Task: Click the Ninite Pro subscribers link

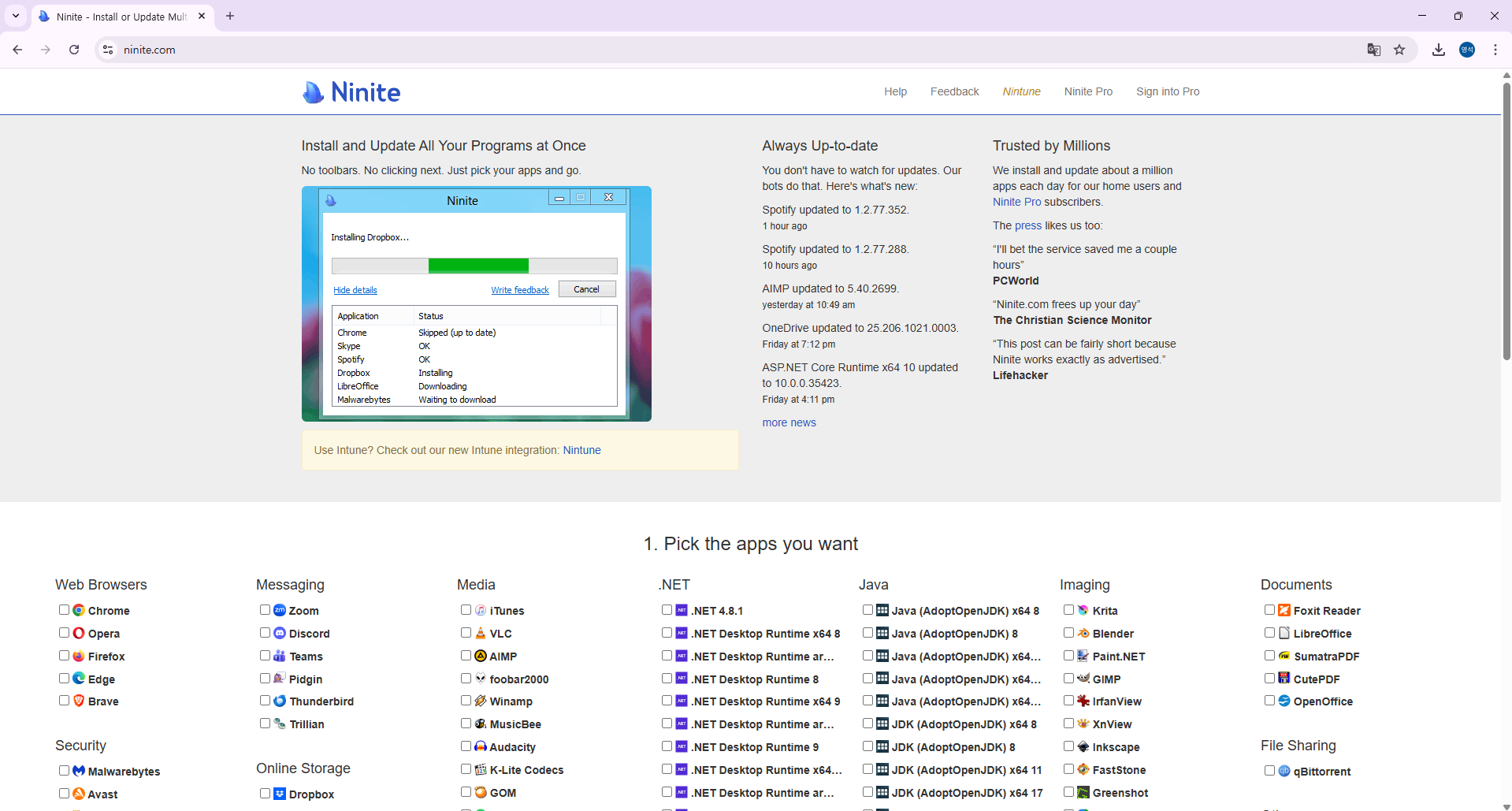Action: point(1016,202)
